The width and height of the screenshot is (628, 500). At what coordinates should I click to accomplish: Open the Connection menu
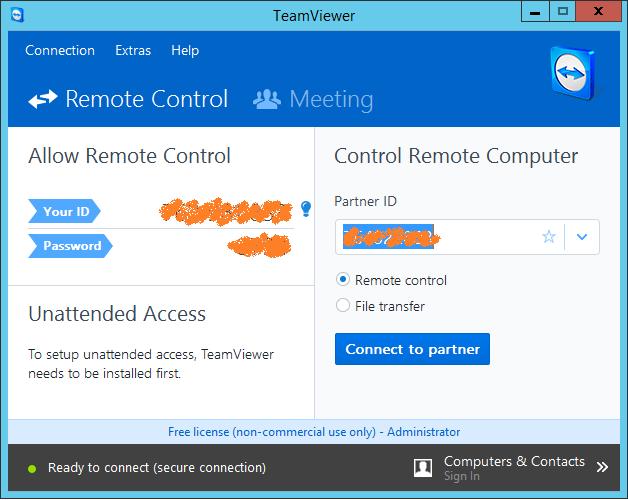(x=60, y=51)
